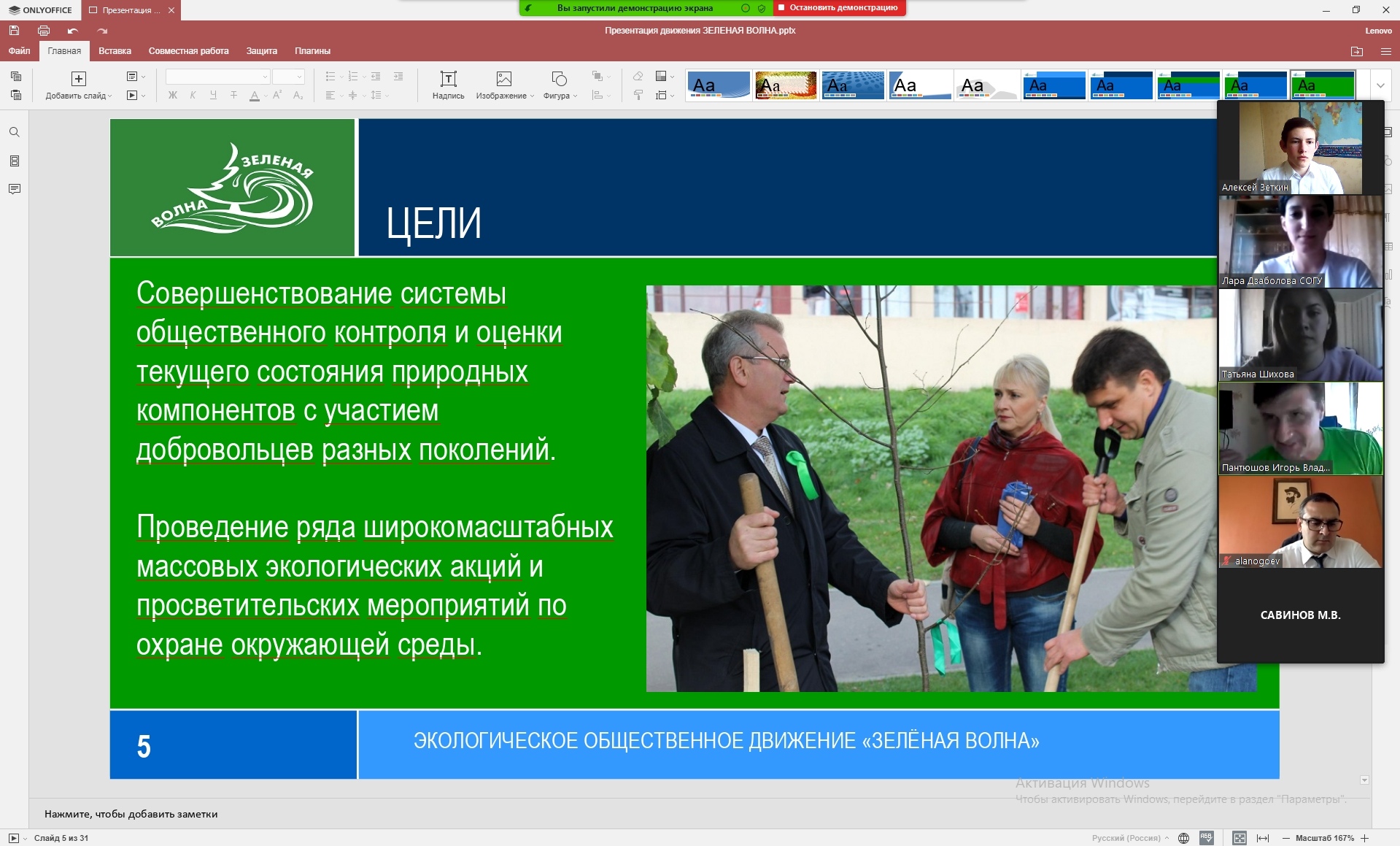Open the search panel in left sidebar
The width and height of the screenshot is (1400, 846).
[14, 132]
